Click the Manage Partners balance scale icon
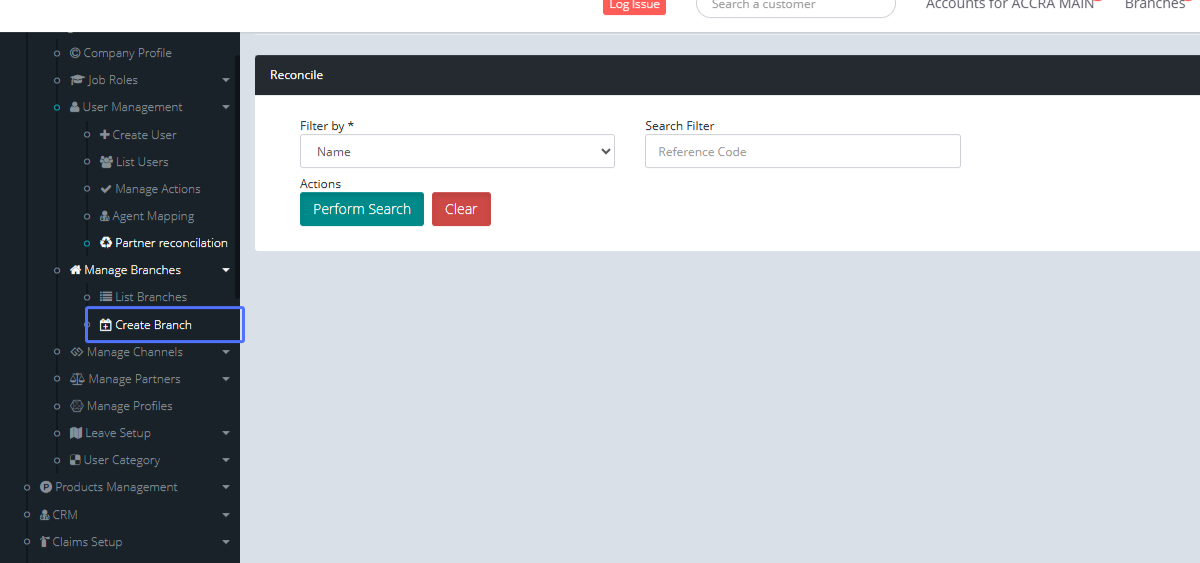1200x563 pixels. (x=77, y=379)
